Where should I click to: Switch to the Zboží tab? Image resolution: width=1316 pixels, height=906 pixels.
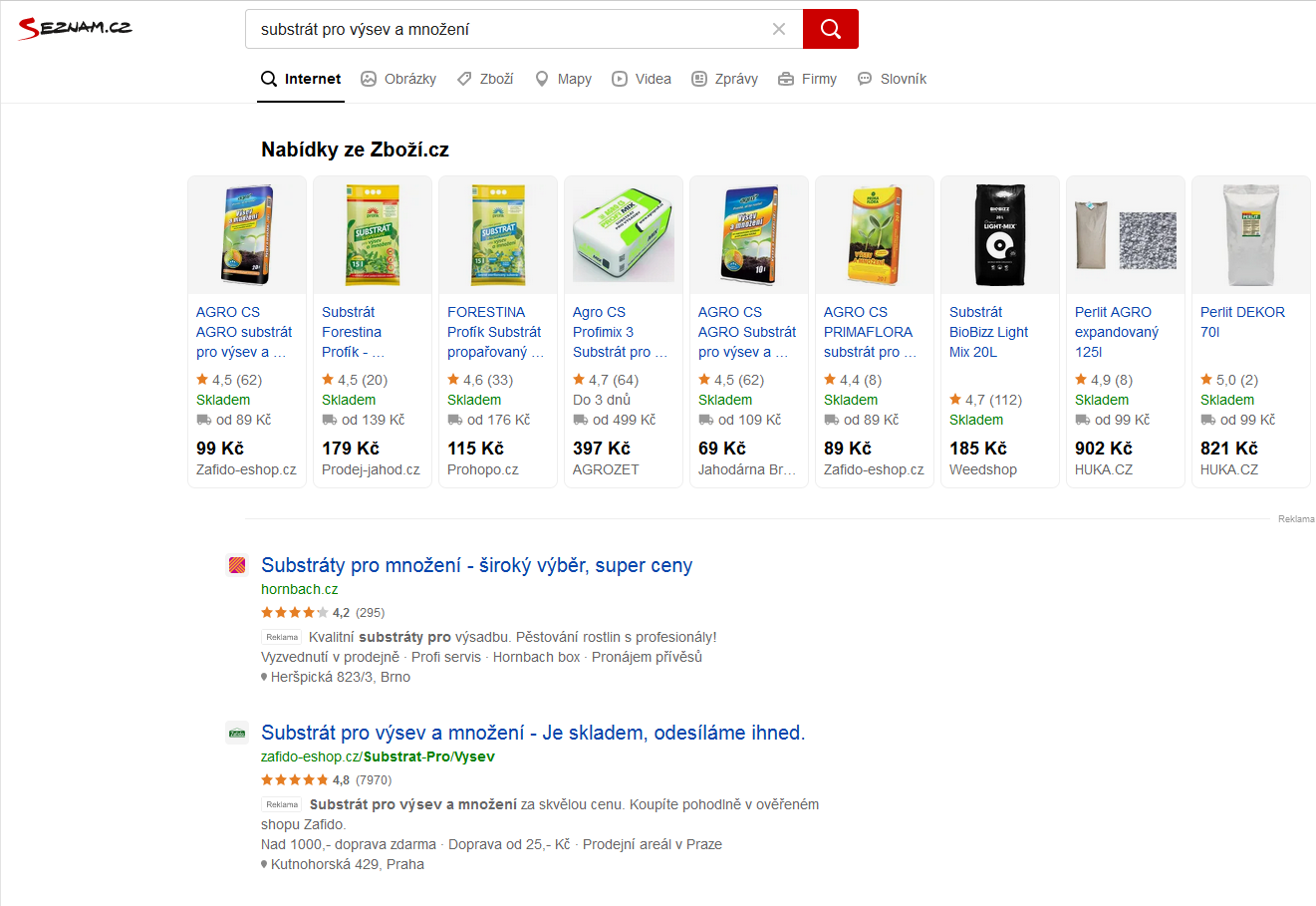(485, 79)
